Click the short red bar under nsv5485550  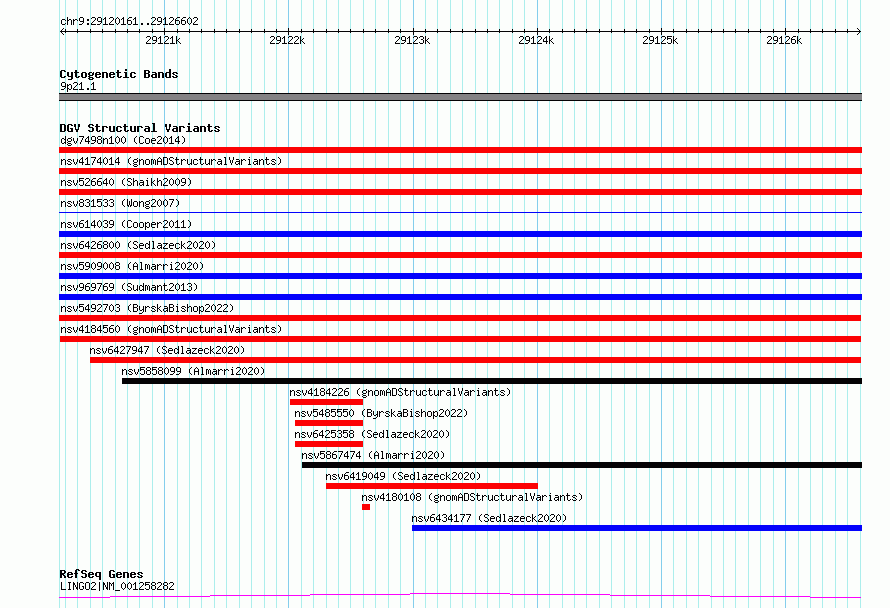point(329,423)
